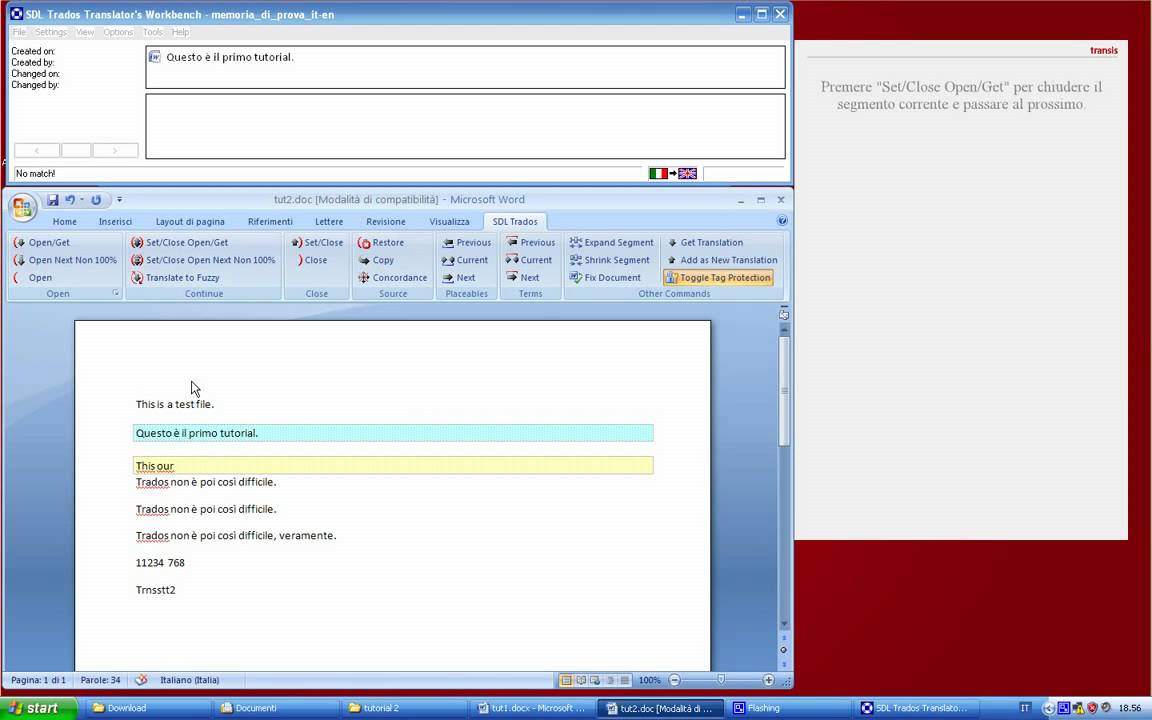This screenshot has height=720, width=1152.
Task: Open Word help icon
Action: 782,220
